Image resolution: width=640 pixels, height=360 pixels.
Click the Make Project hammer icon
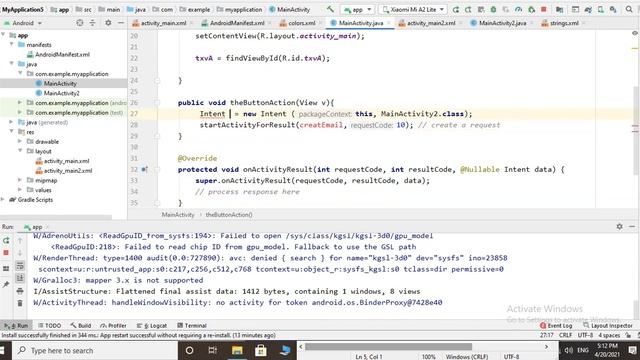330,9
